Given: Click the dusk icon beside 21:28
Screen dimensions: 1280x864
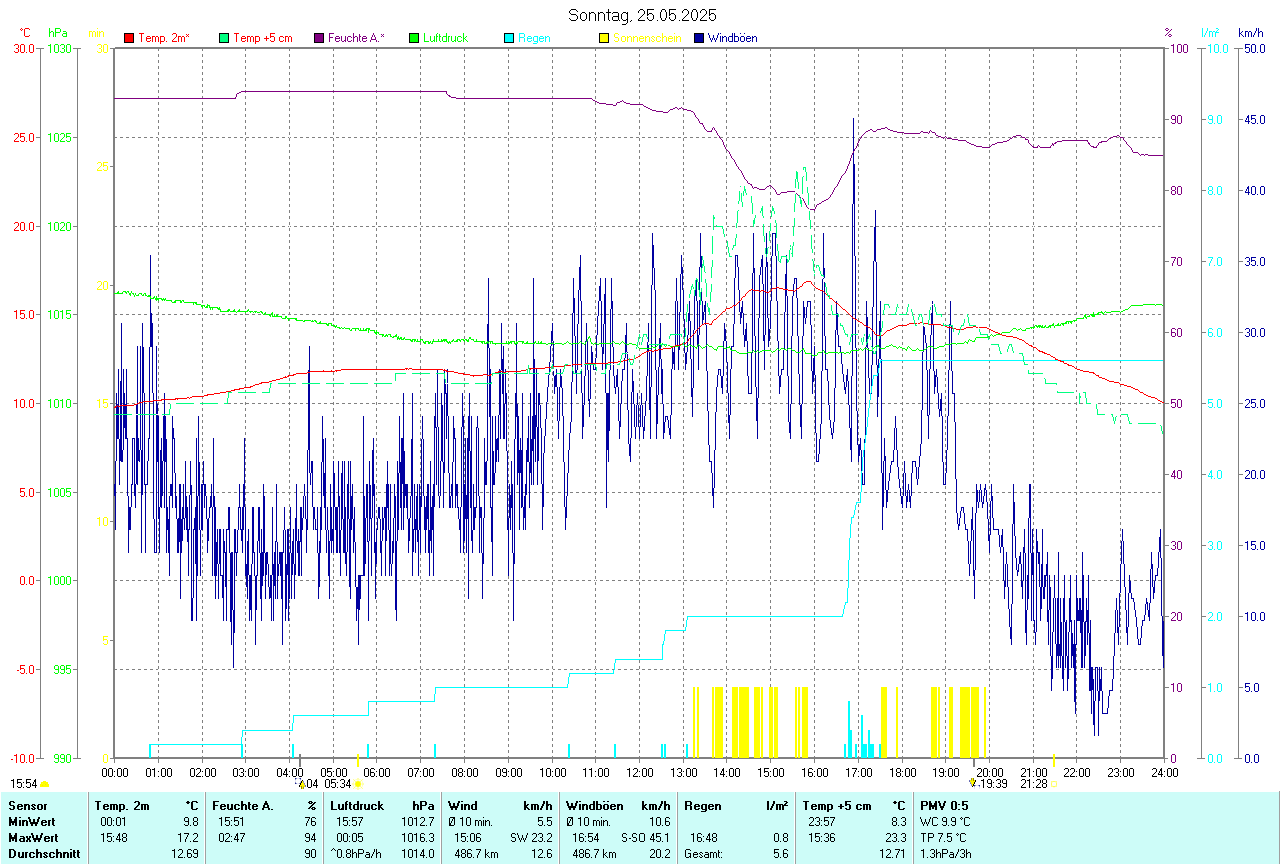Looking at the screenshot, I should click(x=1054, y=785).
